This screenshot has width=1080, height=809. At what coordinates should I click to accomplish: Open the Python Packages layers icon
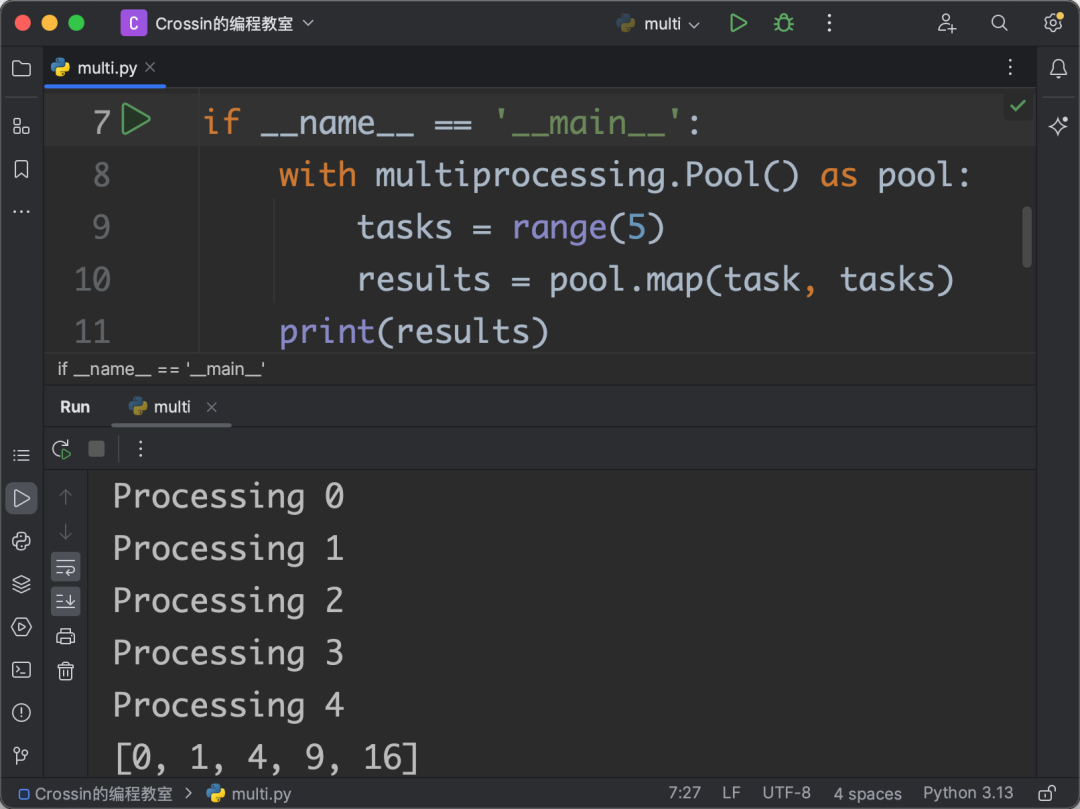(x=21, y=584)
